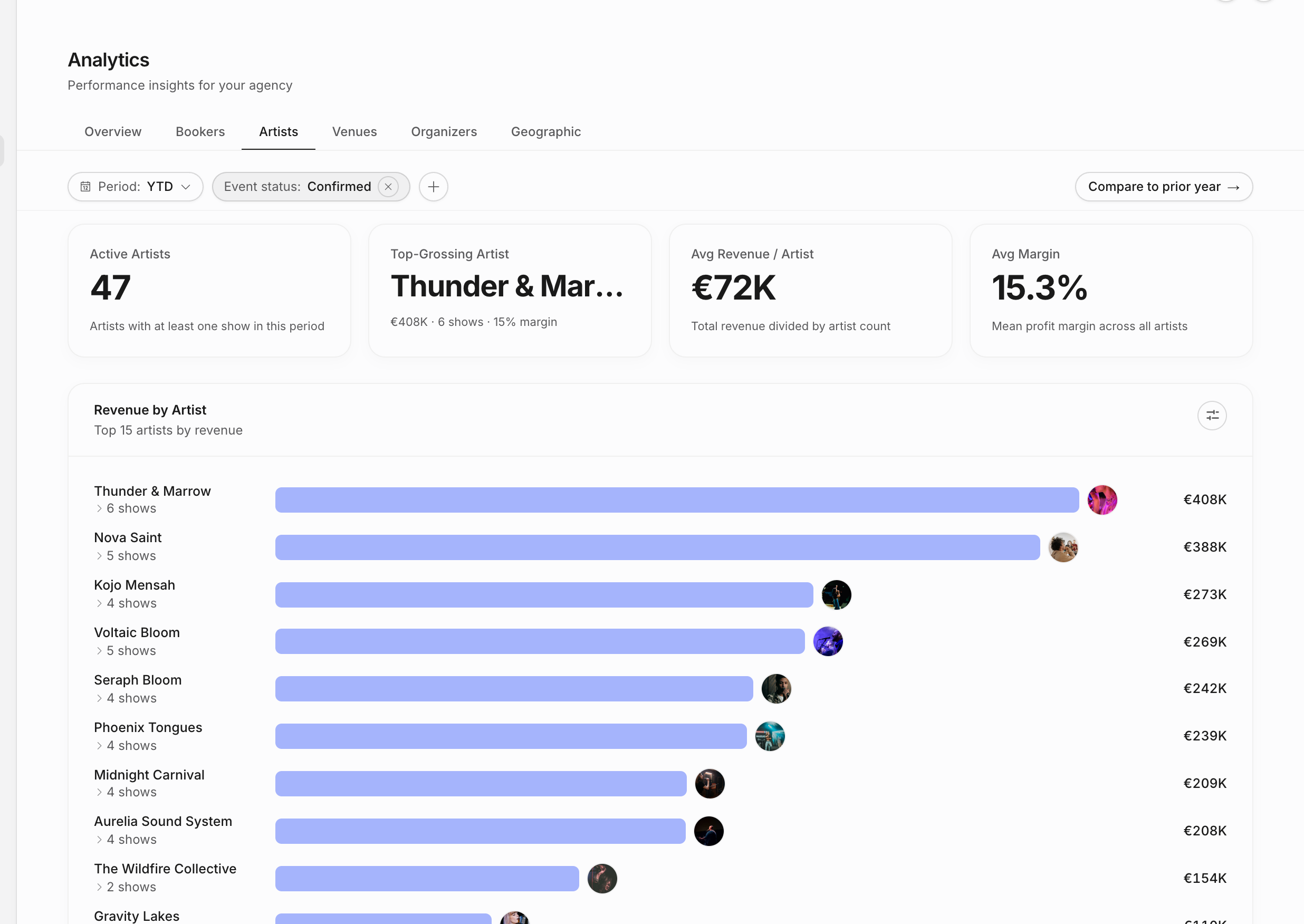
Task: Add a new filter with plus button
Action: (433, 187)
